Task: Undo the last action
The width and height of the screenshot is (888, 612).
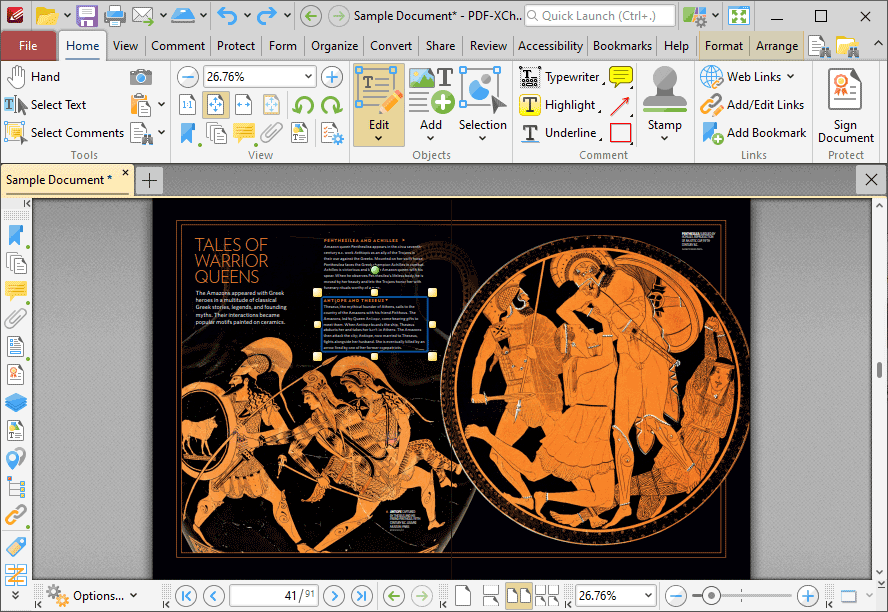Action: point(227,16)
